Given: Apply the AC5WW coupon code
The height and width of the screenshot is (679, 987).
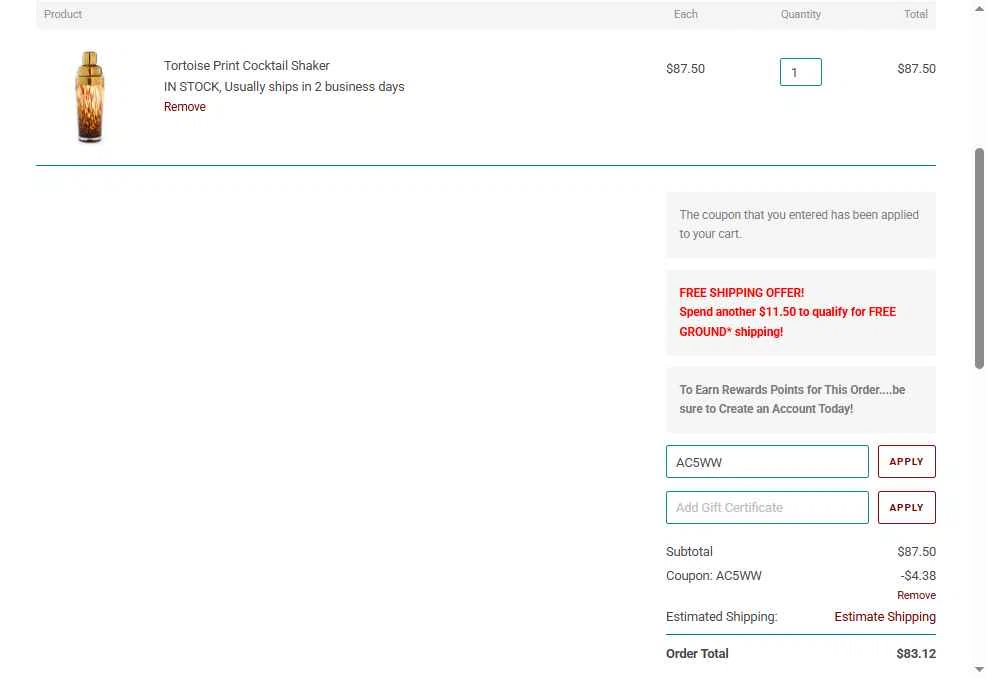Looking at the screenshot, I should (906, 462).
